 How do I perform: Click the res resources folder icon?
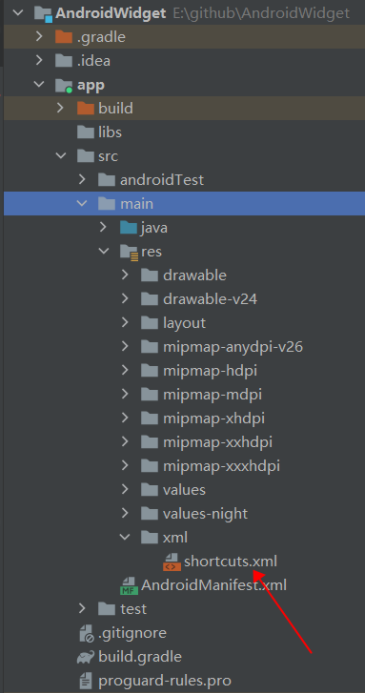[129, 252]
